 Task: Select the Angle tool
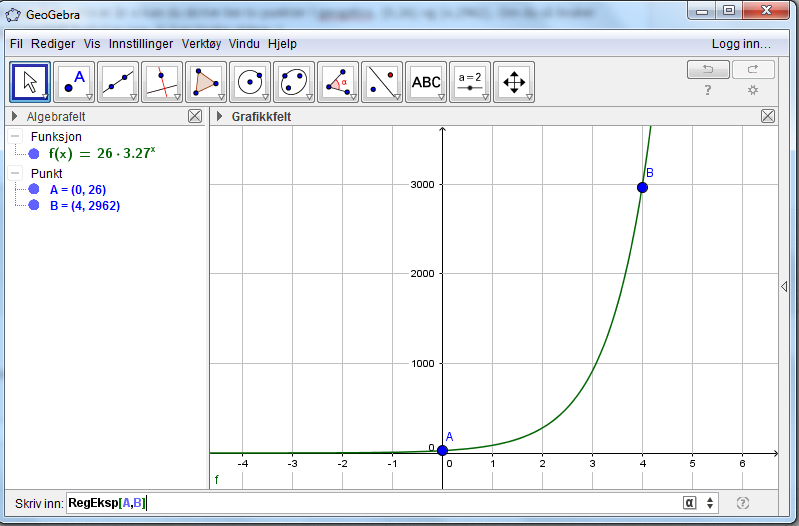[x=338, y=82]
